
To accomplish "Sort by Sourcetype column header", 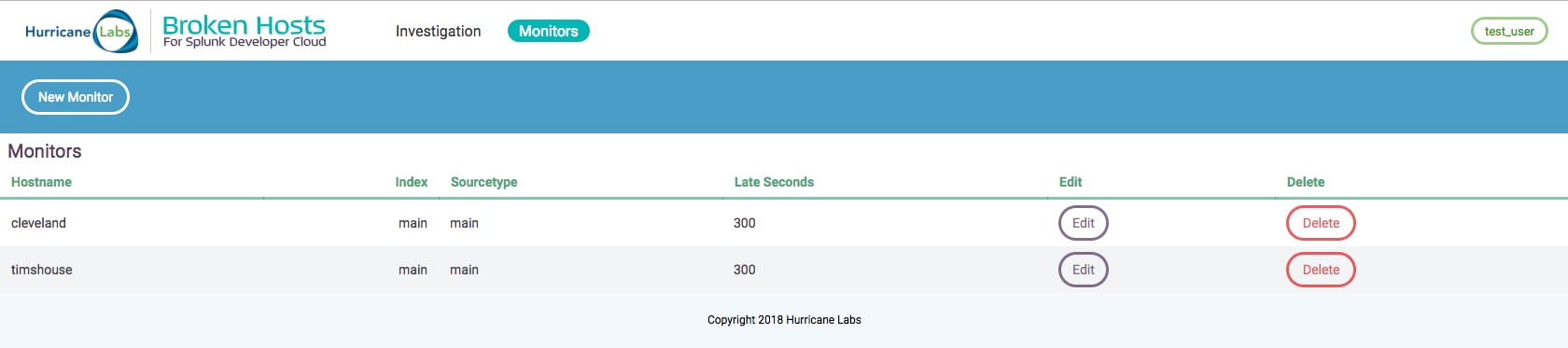I will [483, 182].
